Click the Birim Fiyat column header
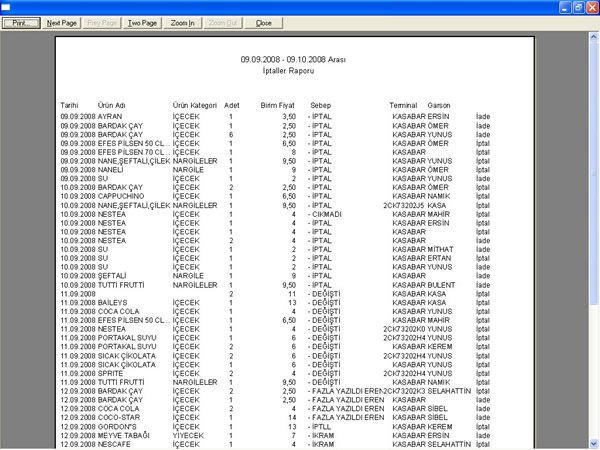Image resolution: width=600 pixels, height=450 pixels. point(277,105)
